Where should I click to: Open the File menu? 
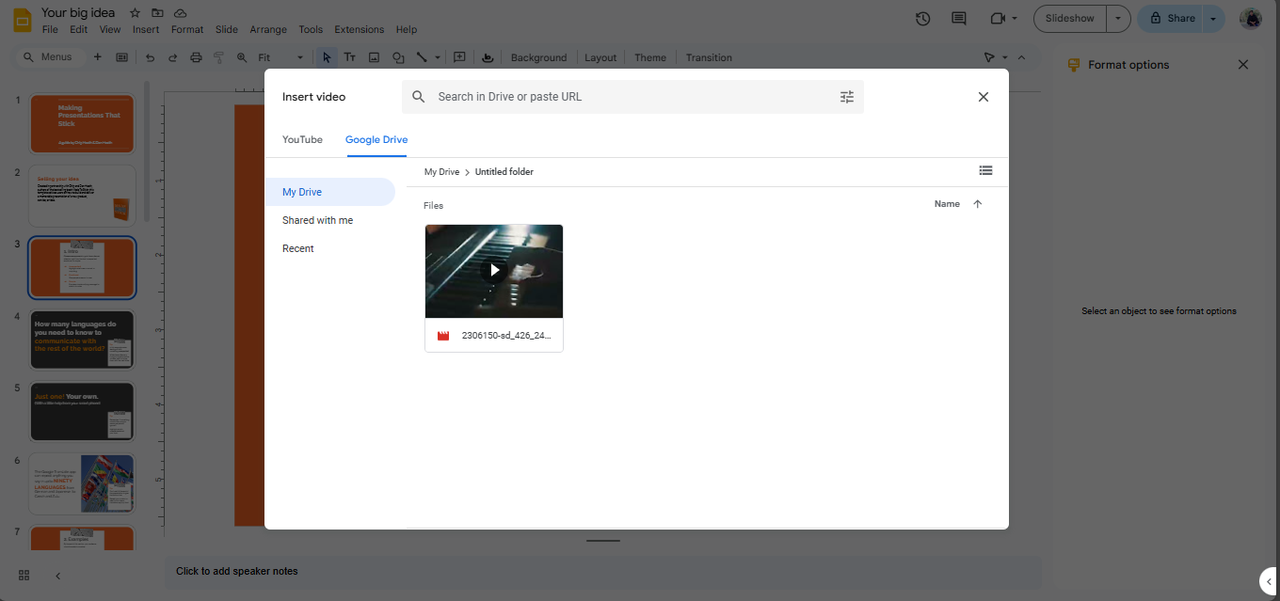click(x=50, y=30)
